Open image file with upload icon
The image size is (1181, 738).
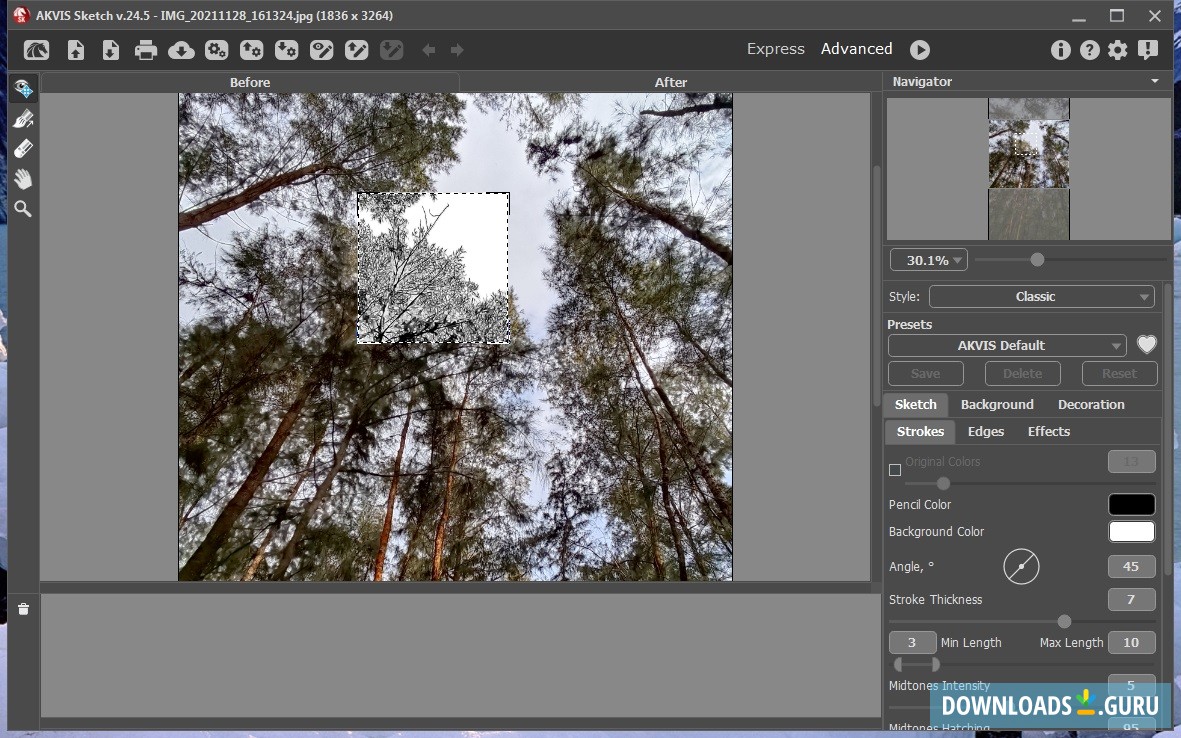click(76, 50)
